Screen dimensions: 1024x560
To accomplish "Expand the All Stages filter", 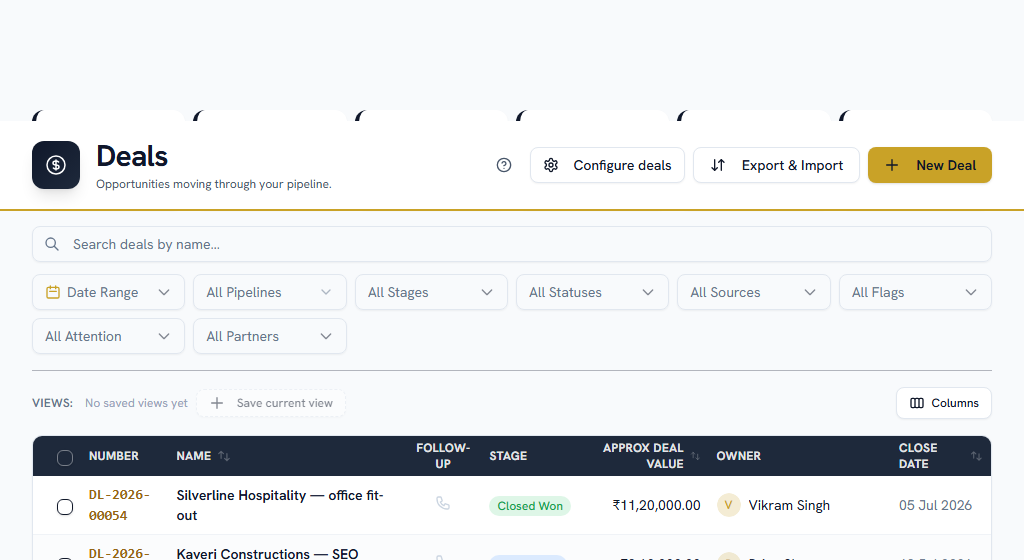I will [x=431, y=292].
